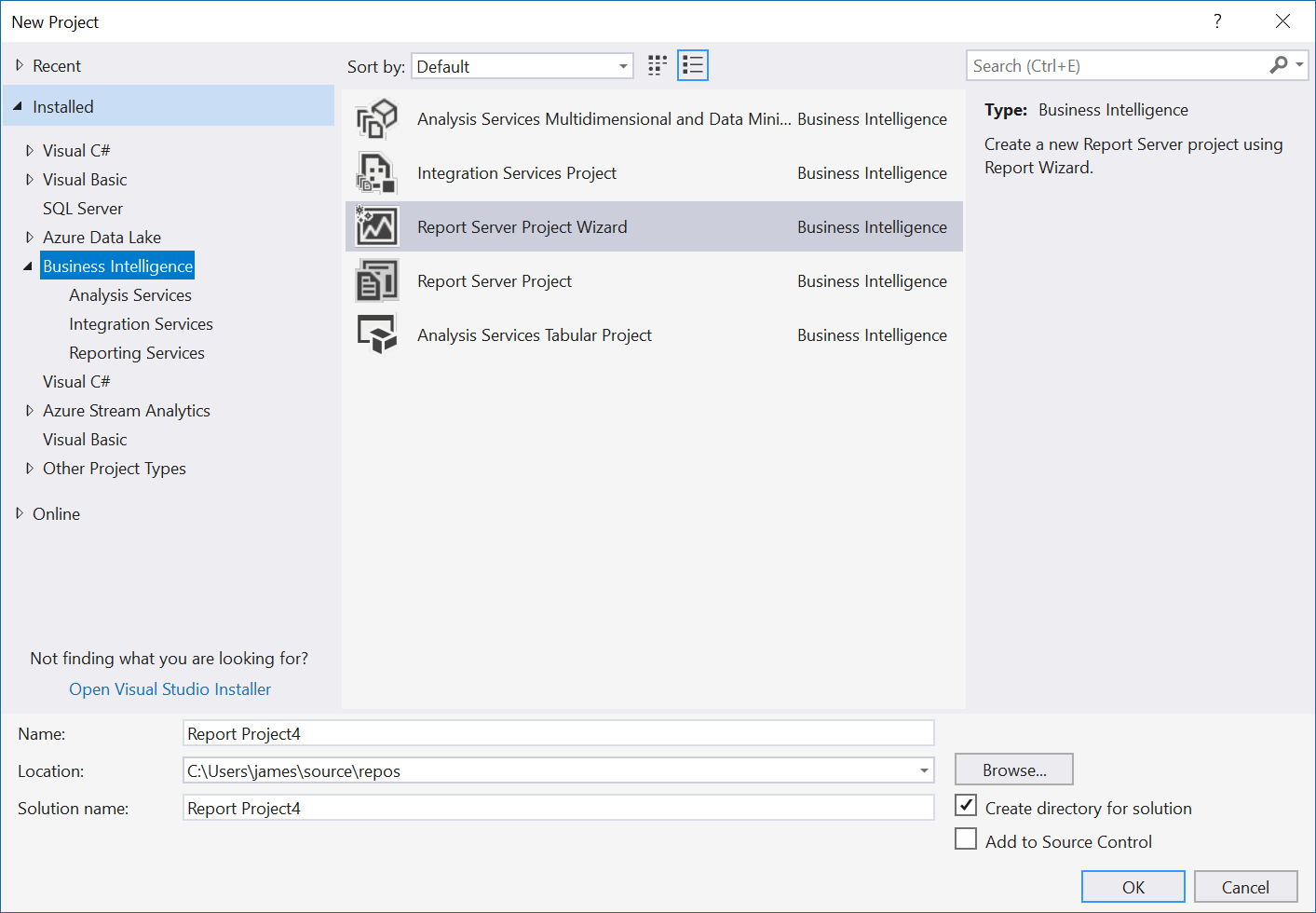The image size is (1316, 913).
Task: Expand the Other Project Types node
Action: click(x=30, y=469)
